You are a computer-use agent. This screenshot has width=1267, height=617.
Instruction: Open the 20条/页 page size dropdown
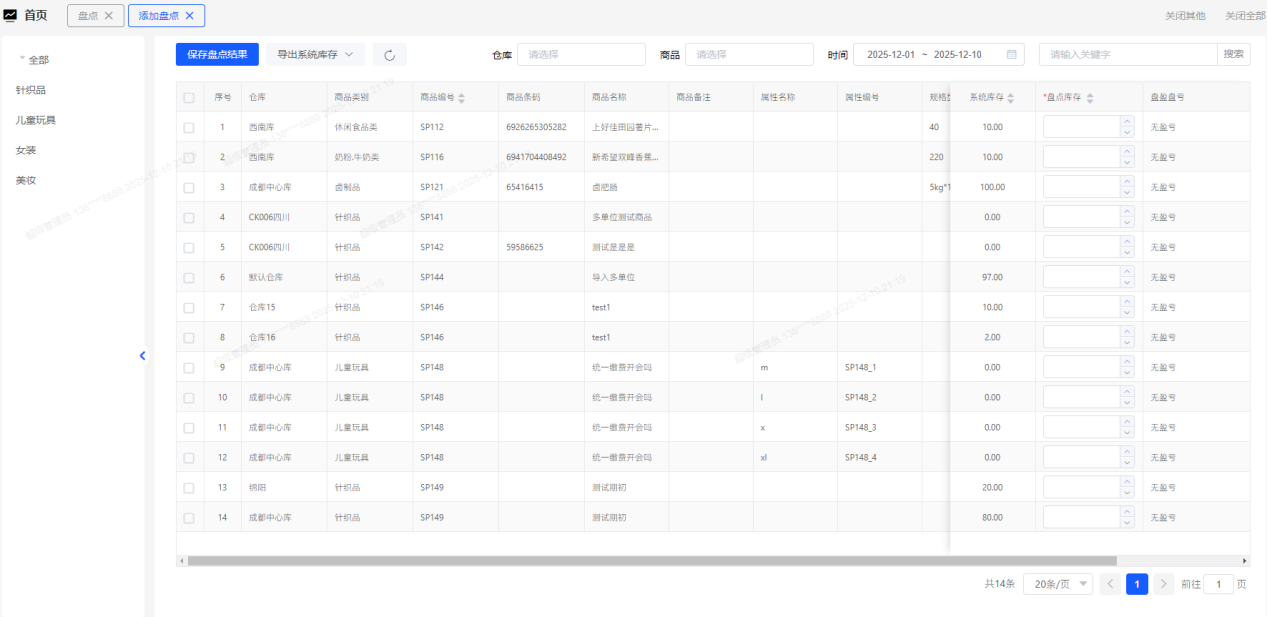pyautogui.click(x=1057, y=585)
